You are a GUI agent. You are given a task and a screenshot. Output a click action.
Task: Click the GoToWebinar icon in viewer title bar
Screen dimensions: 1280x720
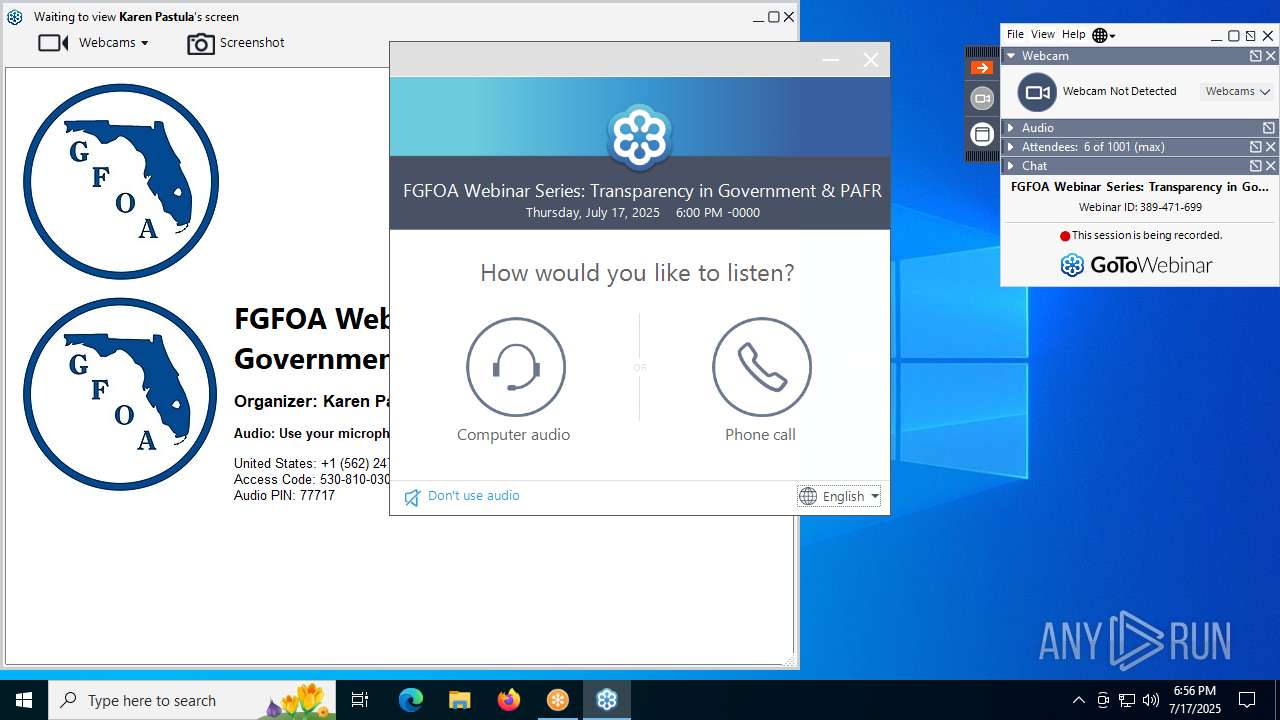[x=15, y=17]
